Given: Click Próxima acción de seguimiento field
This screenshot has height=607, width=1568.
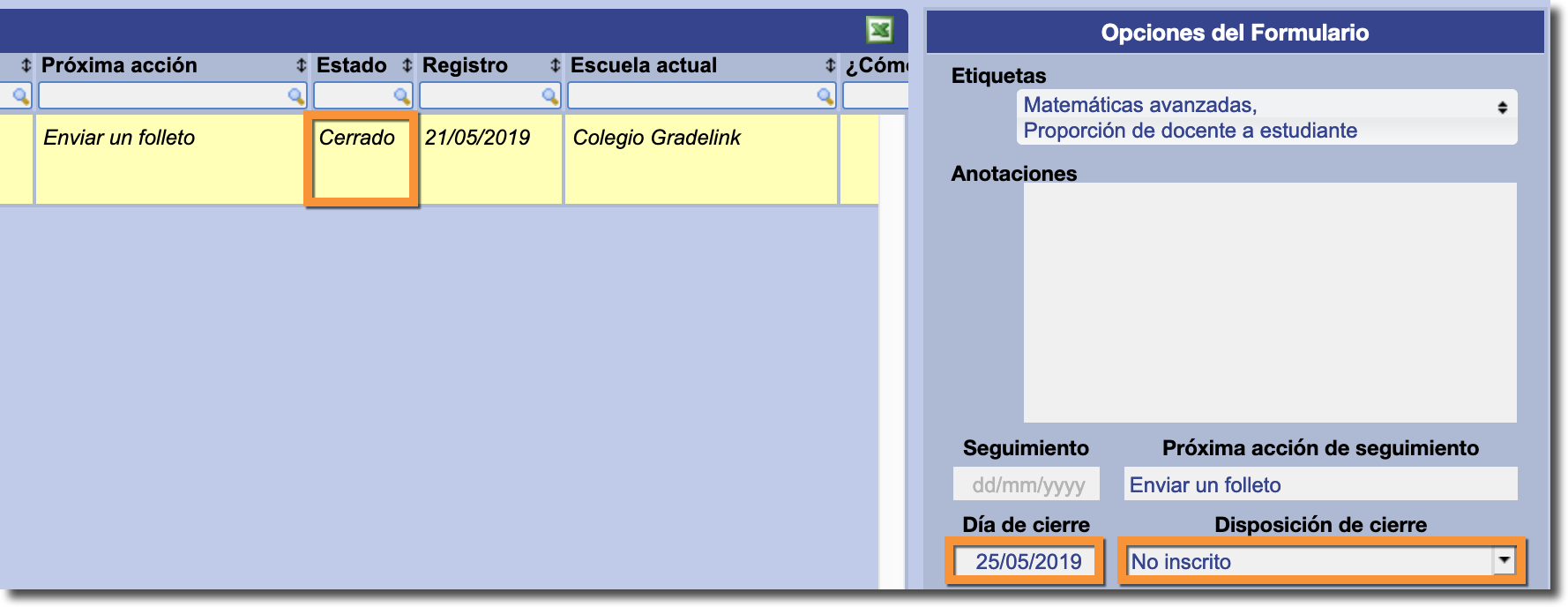Looking at the screenshot, I should [x=1320, y=484].
